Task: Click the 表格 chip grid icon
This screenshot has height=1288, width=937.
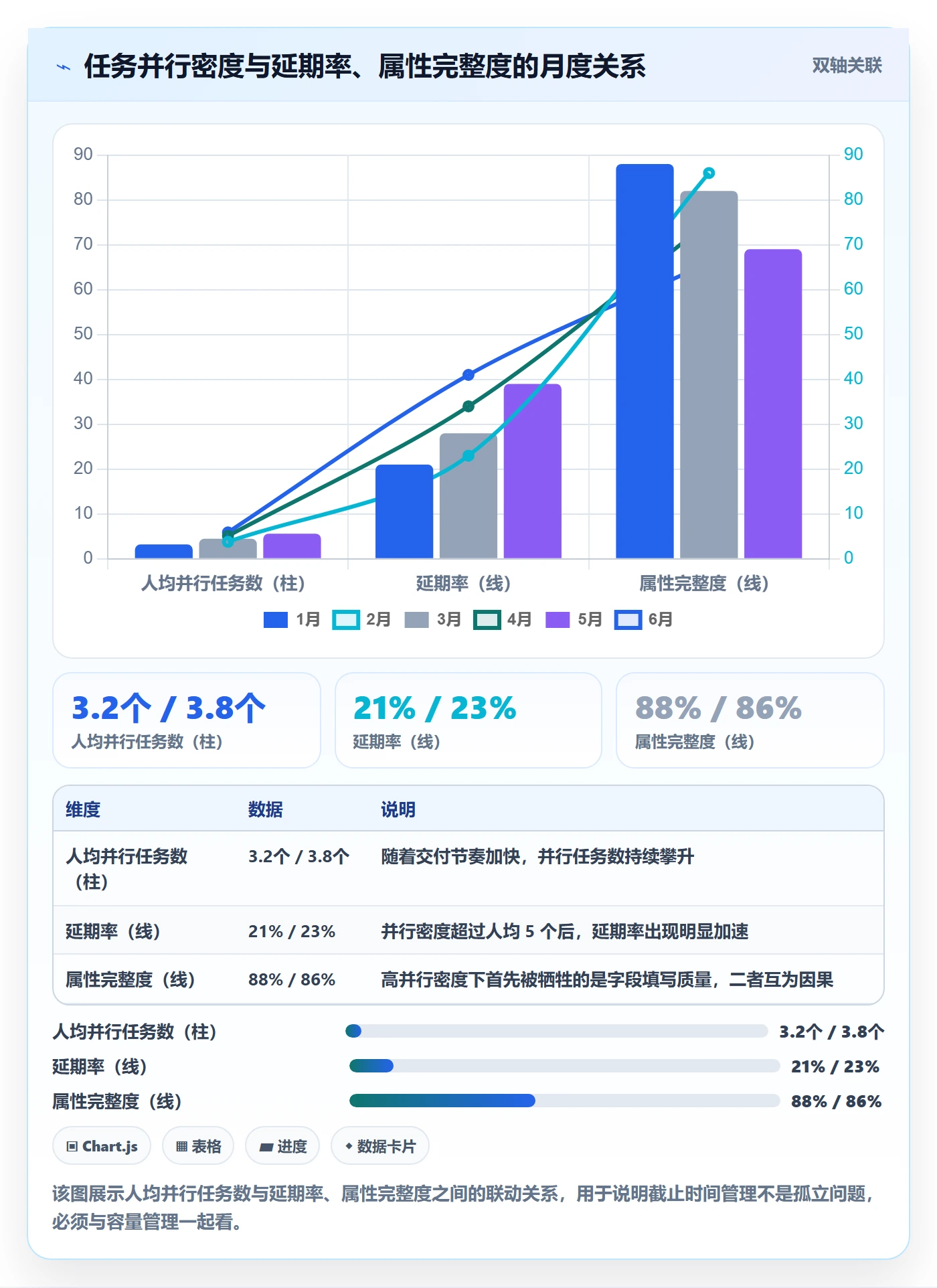Action: (x=181, y=1147)
